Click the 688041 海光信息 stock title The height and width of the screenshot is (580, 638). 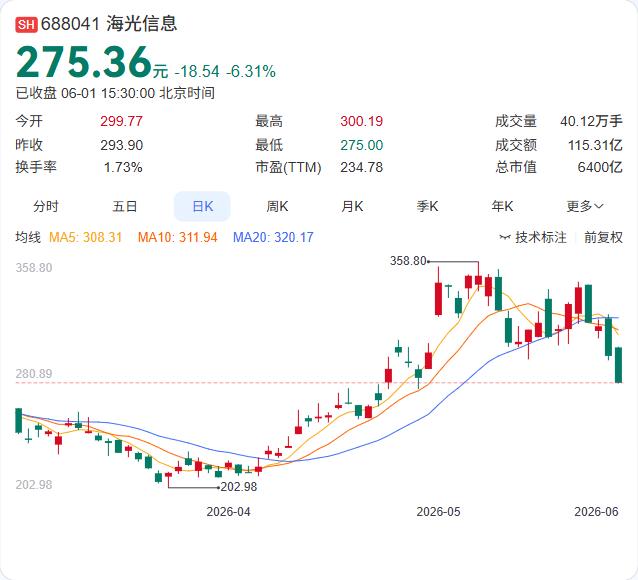109,24
